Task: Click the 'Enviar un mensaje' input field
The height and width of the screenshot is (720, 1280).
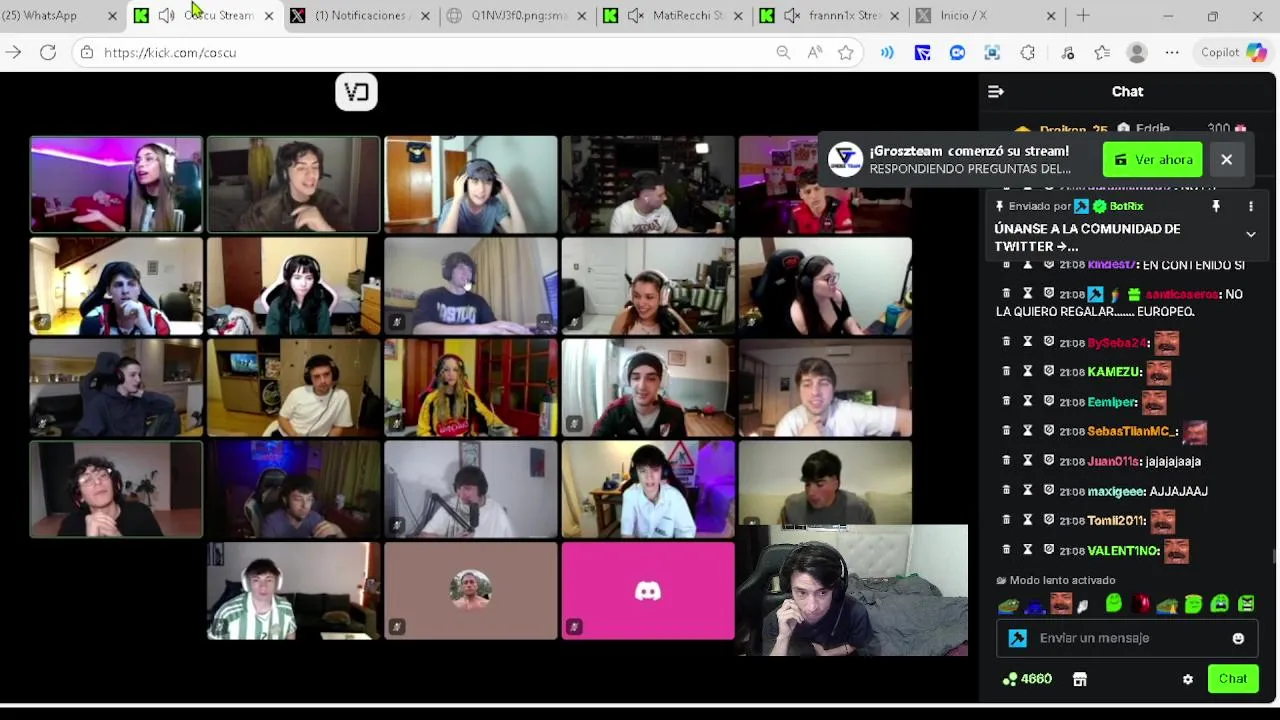Action: tap(1125, 638)
